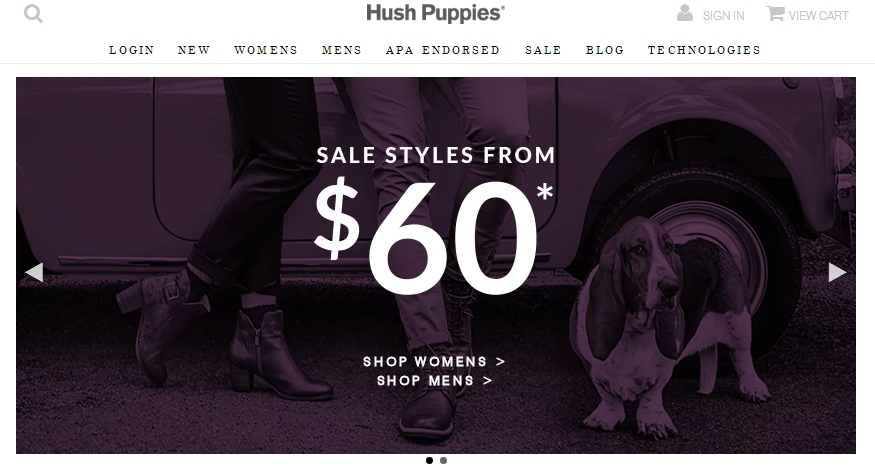This screenshot has height=476, width=875.
Task: Expand the WOMENS navigation menu
Action: pyautogui.click(x=266, y=50)
